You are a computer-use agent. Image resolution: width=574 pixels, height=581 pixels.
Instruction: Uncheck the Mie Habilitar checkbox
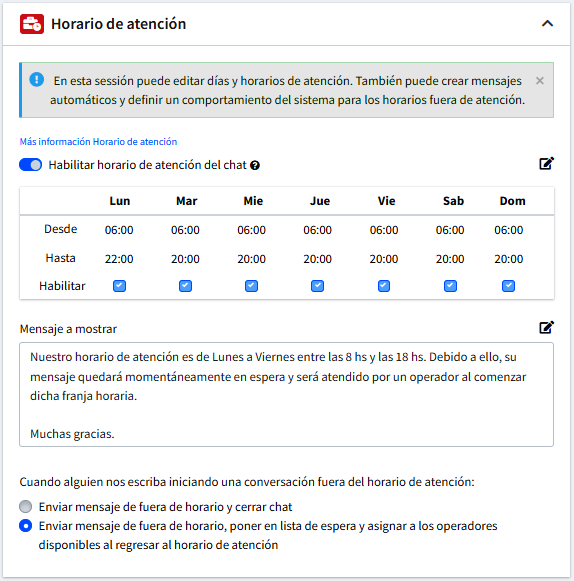251,286
